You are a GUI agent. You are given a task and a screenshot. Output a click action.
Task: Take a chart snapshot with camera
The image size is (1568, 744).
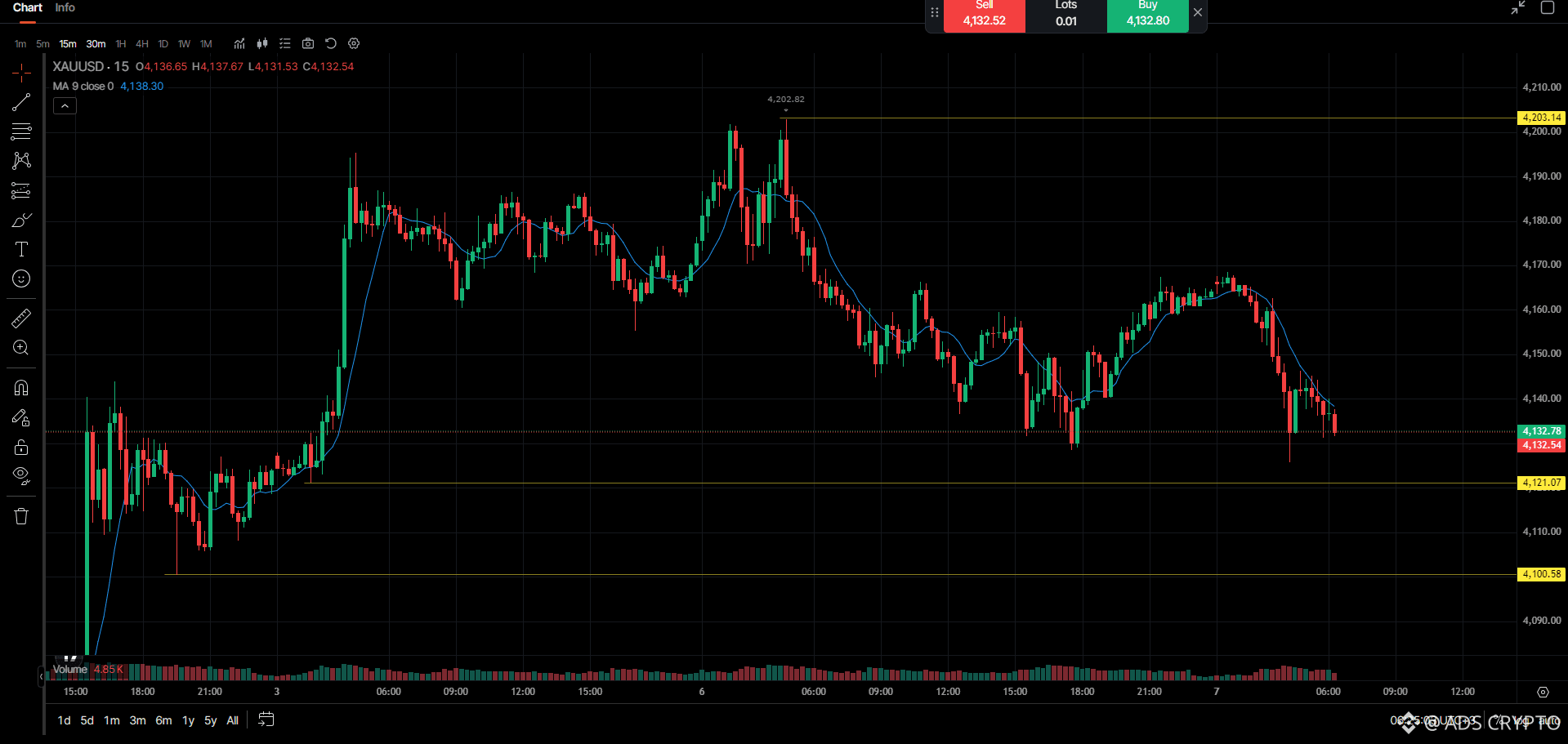[308, 44]
